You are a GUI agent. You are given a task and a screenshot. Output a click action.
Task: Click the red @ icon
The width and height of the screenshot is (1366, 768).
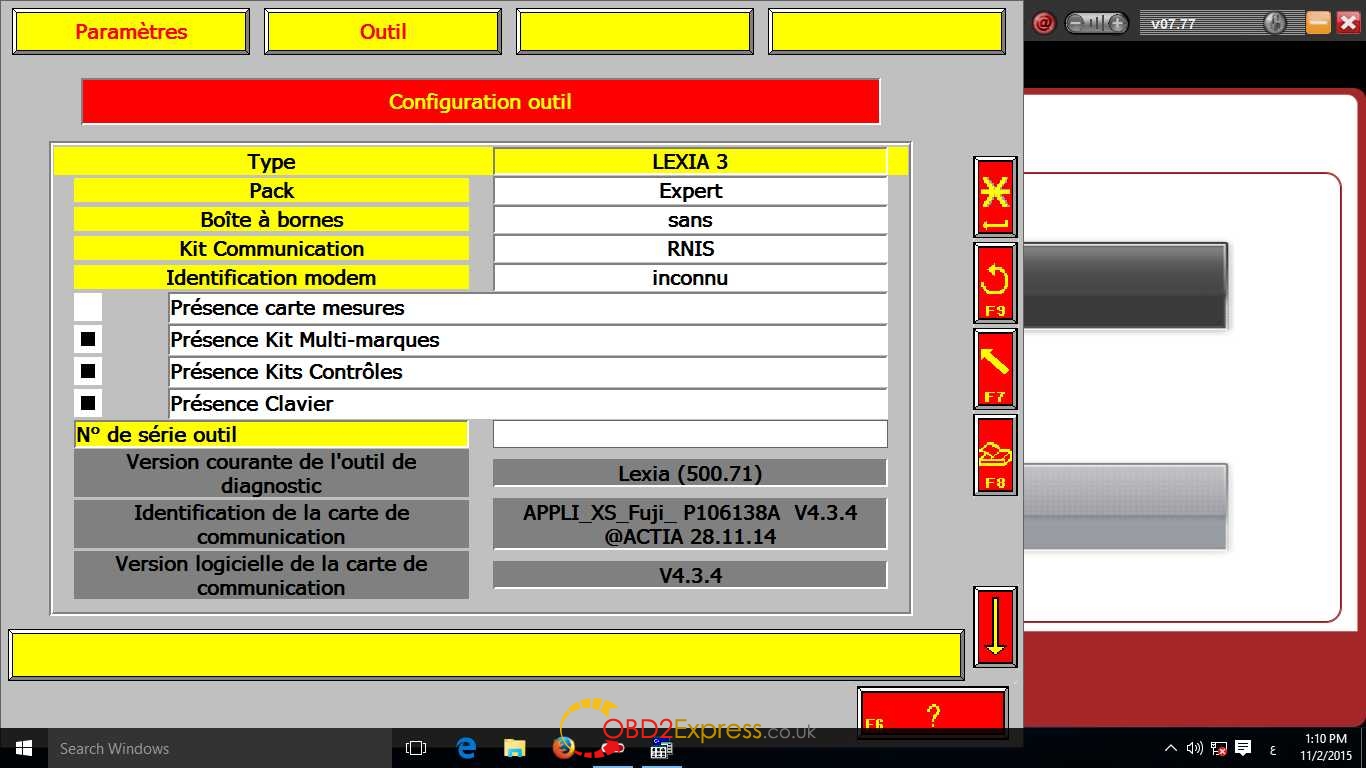[x=1043, y=23]
